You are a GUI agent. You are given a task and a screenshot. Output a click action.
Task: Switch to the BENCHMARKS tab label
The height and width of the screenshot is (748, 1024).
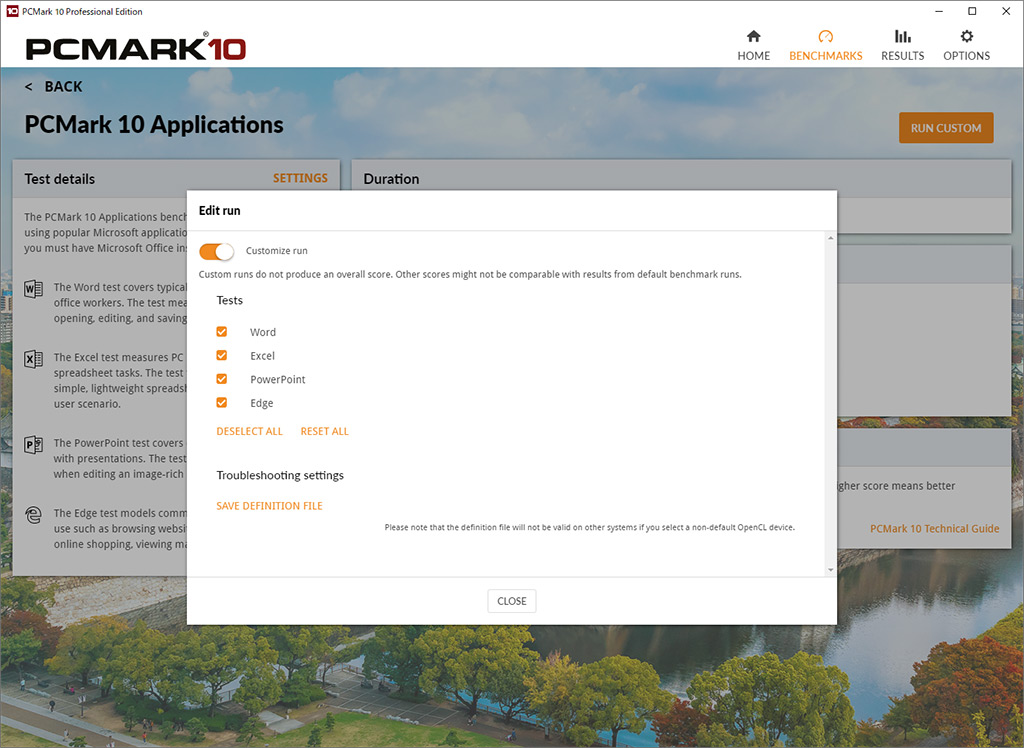(825, 56)
